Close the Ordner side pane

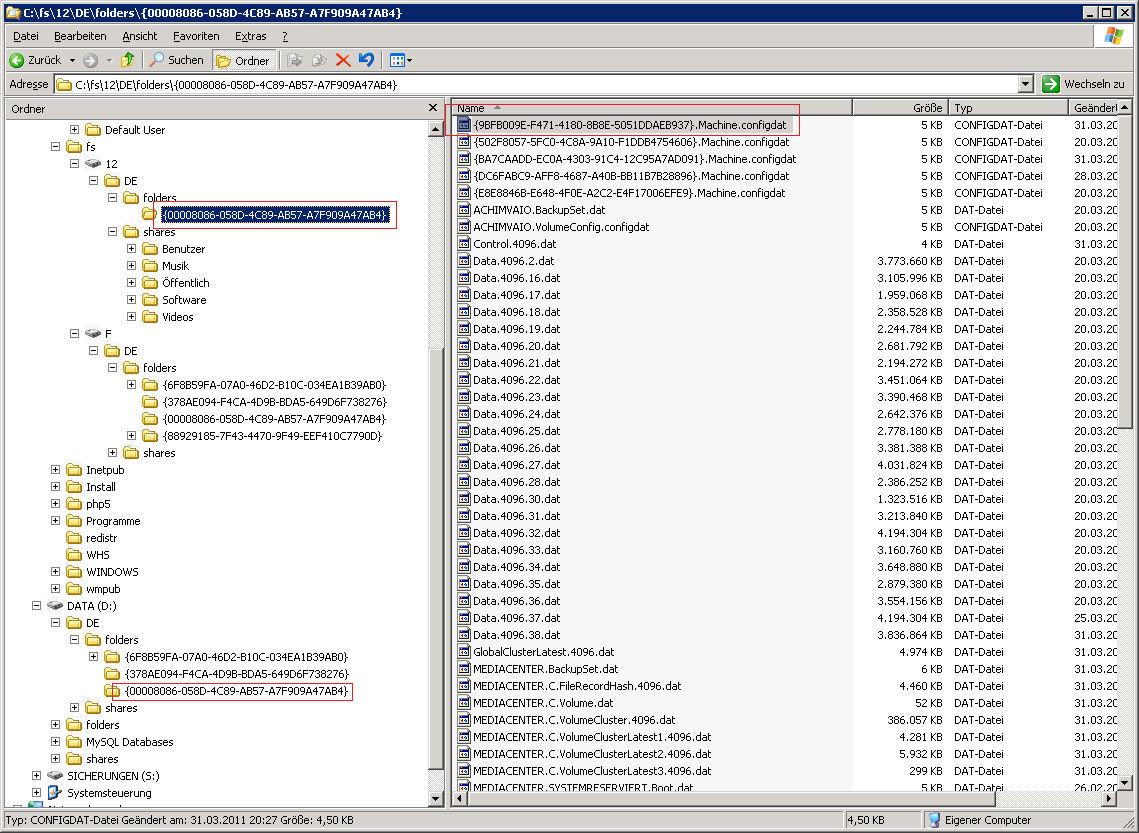[433, 108]
